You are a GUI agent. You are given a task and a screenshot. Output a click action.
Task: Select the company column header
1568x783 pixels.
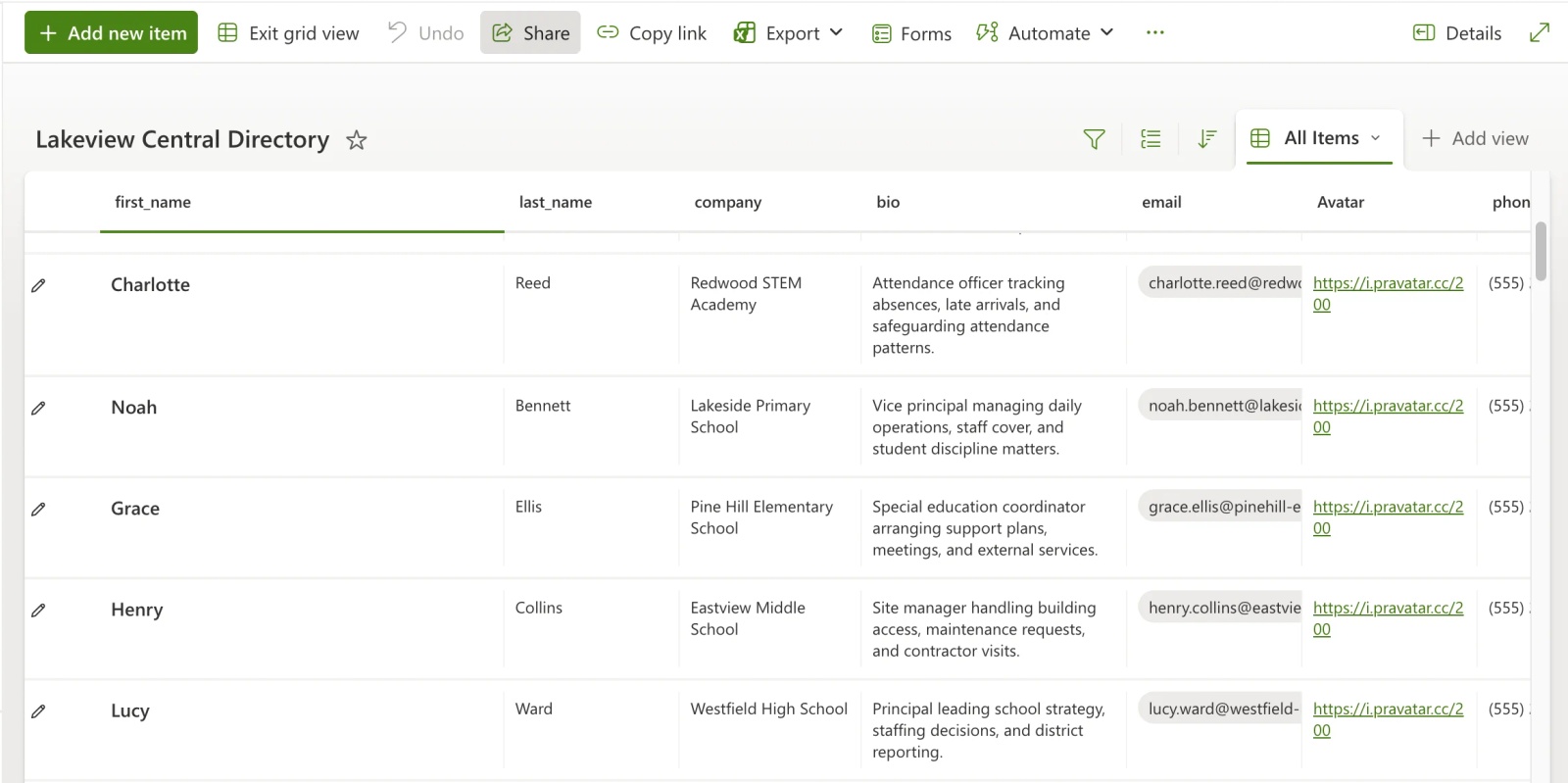(770, 202)
